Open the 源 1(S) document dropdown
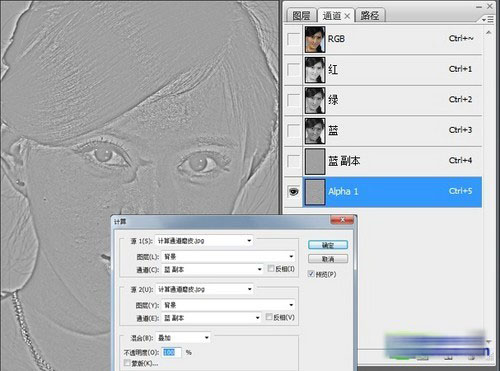 click(x=204, y=241)
